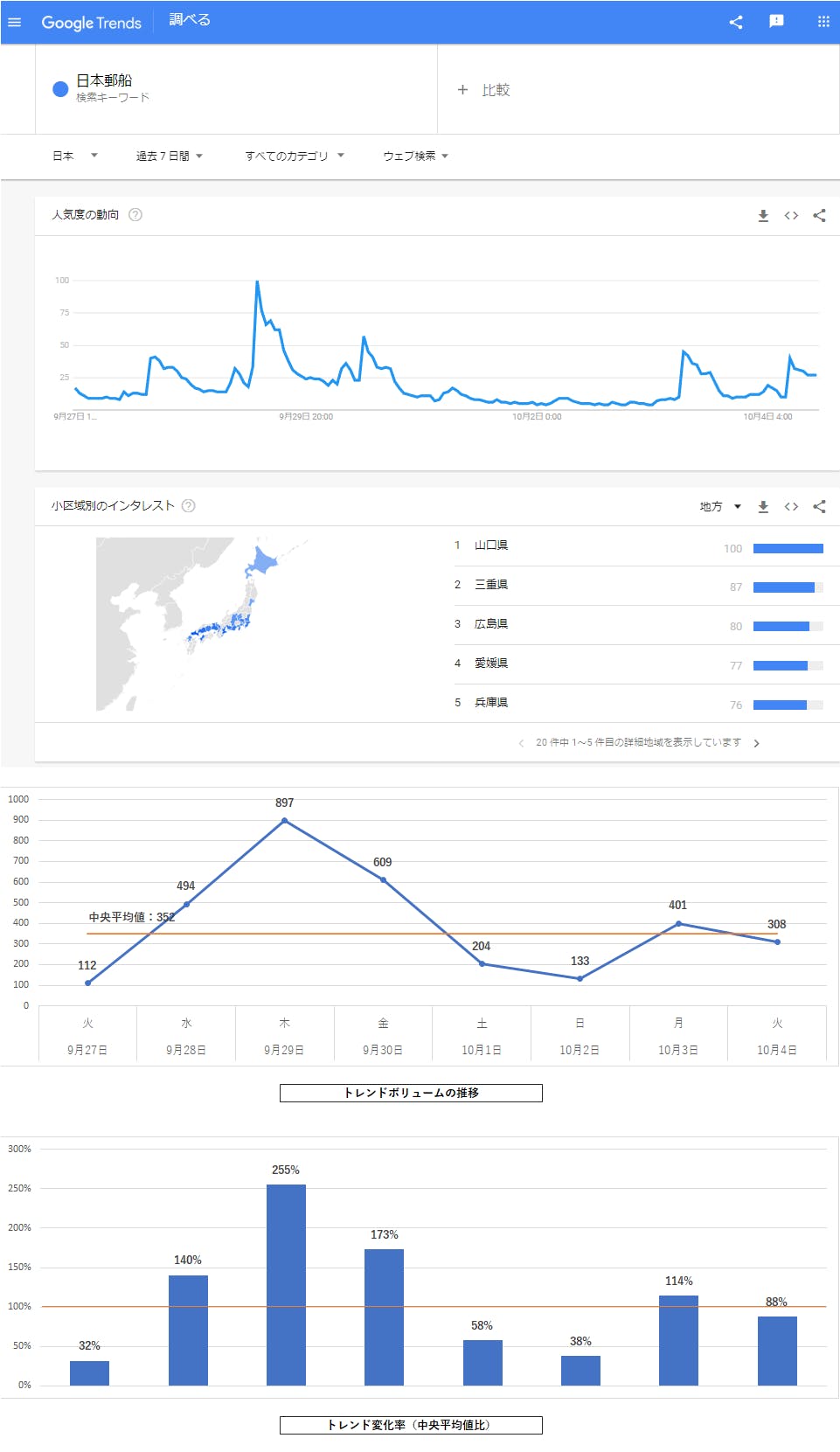Screen dimensions: 840x1452
Task: Select 山口県 in the region list
Action: [491, 545]
